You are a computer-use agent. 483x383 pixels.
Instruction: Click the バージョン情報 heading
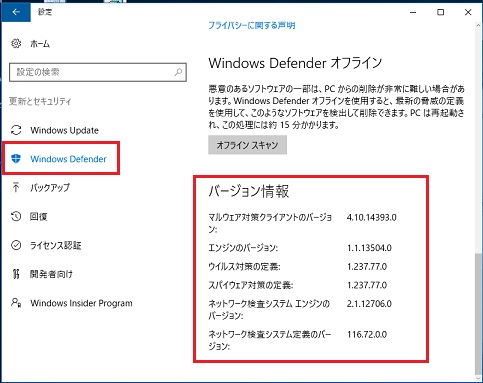click(x=249, y=191)
